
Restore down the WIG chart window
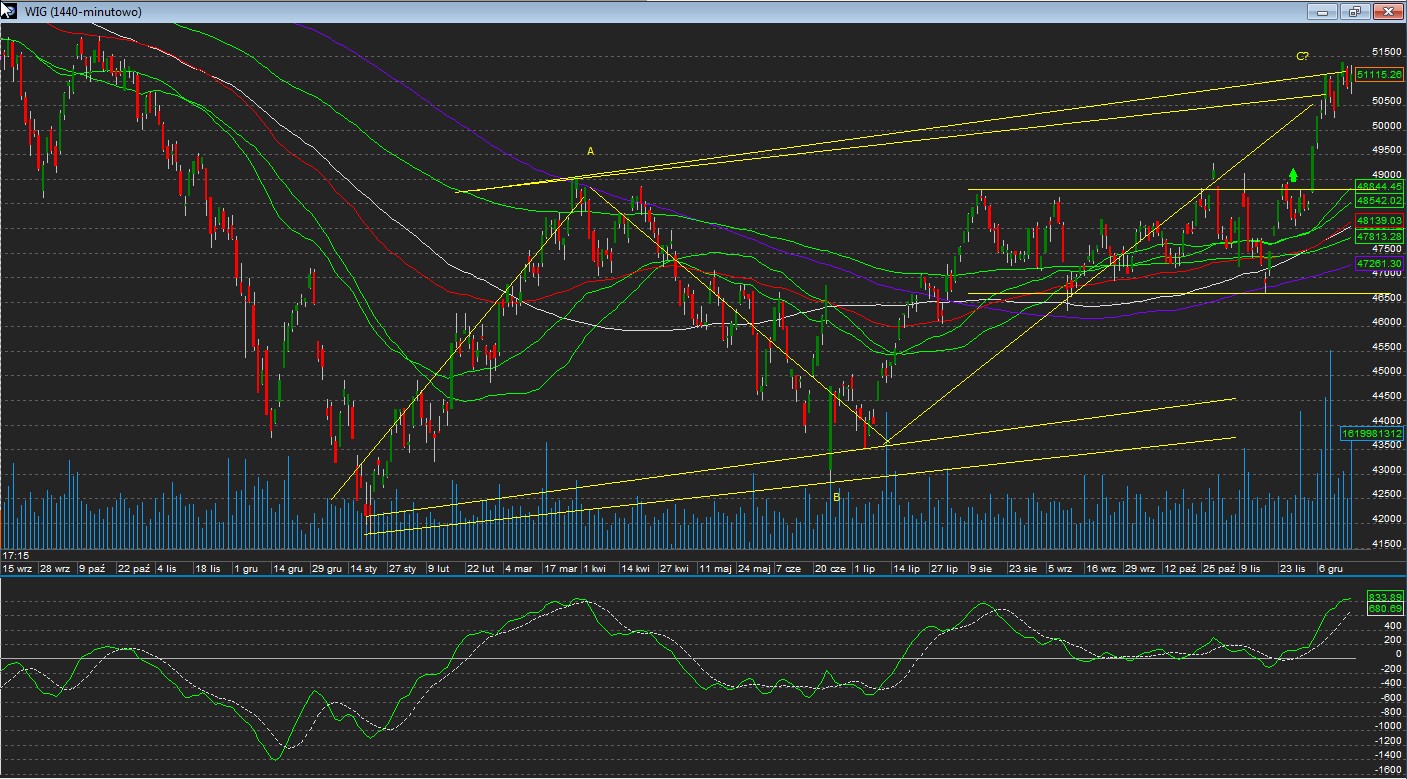(x=1355, y=12)
